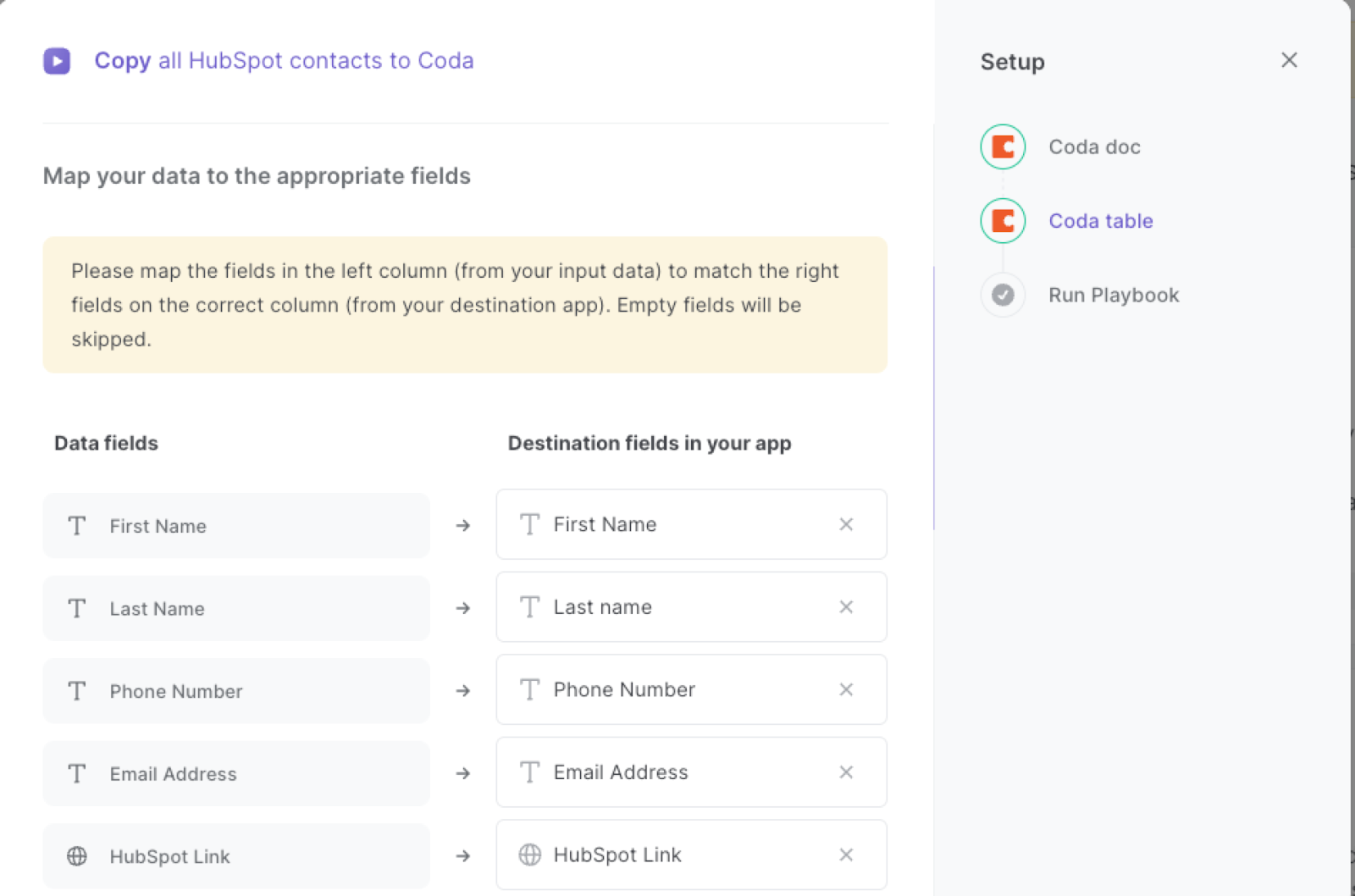The height and width of the screenshot is (896, 1355).
Task: Open the HubSpot Link destination dropdown
Action: (691, 855)
